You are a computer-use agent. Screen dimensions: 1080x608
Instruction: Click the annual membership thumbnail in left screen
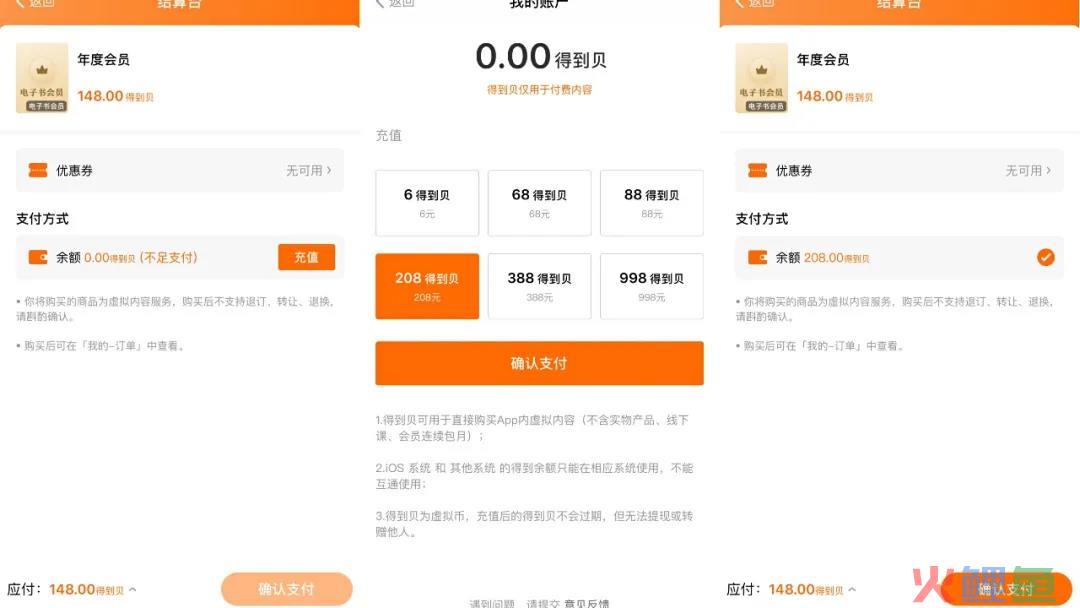[x=42, y=78]
